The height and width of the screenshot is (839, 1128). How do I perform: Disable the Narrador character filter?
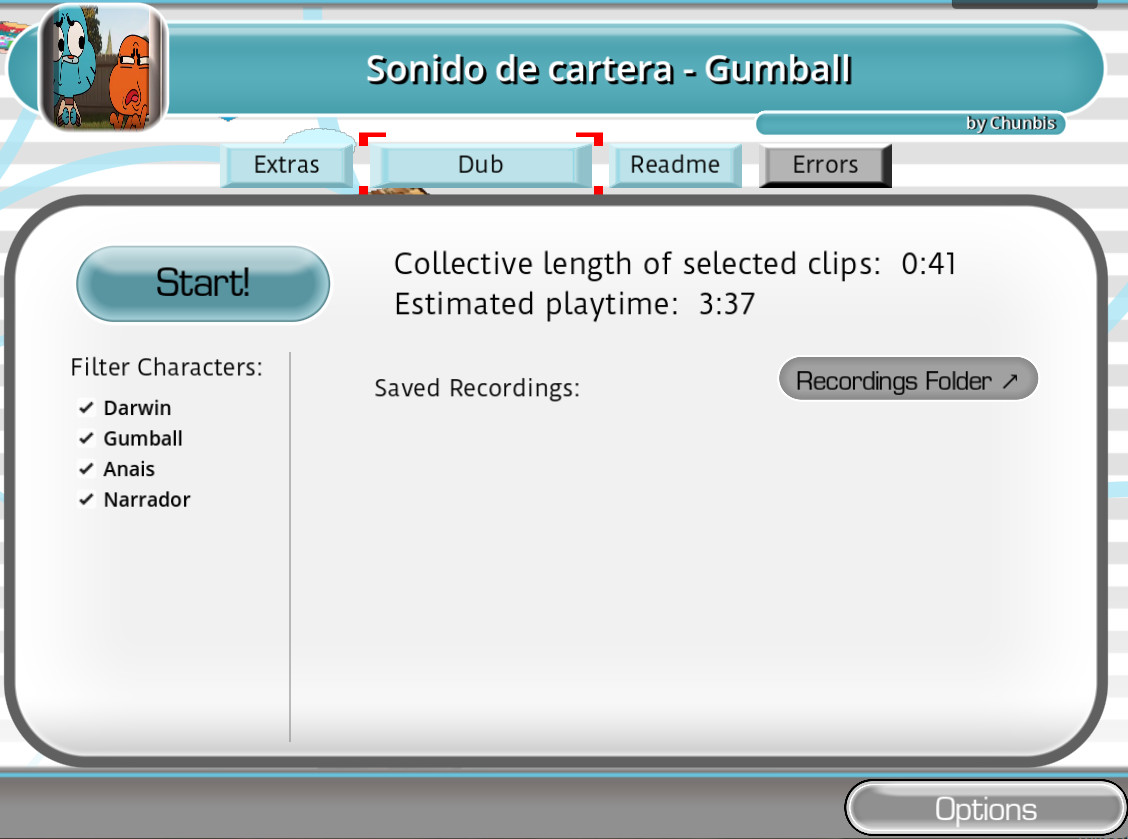pyautogui.click(x=86, y=499)
